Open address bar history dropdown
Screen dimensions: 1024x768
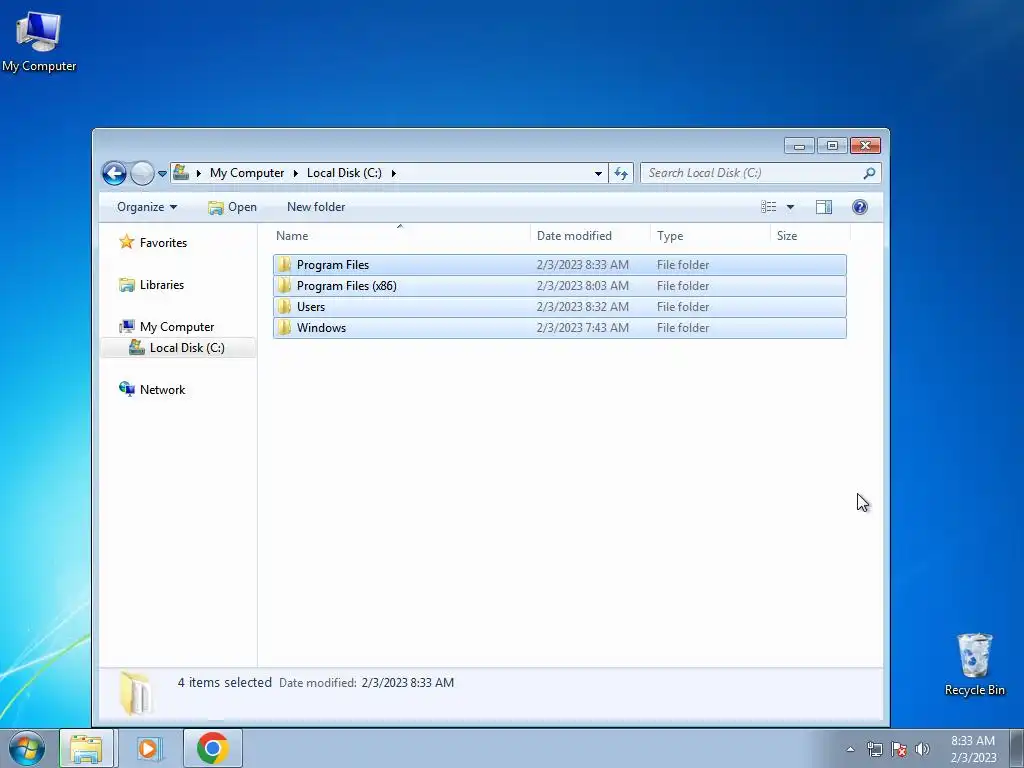[598, 173]
